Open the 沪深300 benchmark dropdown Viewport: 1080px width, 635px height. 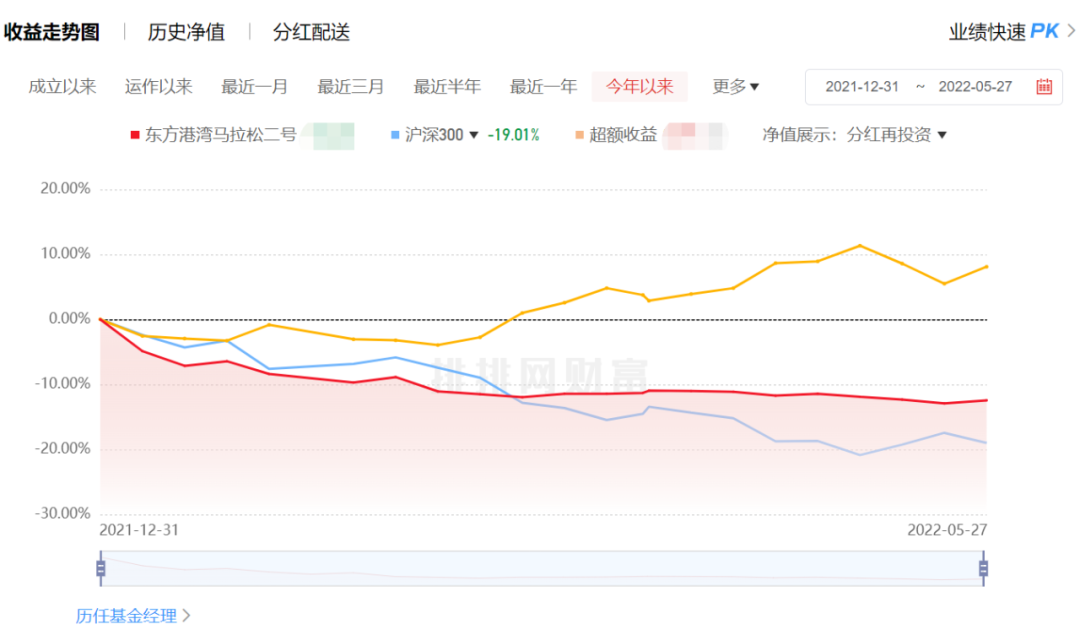click(x=473, y=135)
